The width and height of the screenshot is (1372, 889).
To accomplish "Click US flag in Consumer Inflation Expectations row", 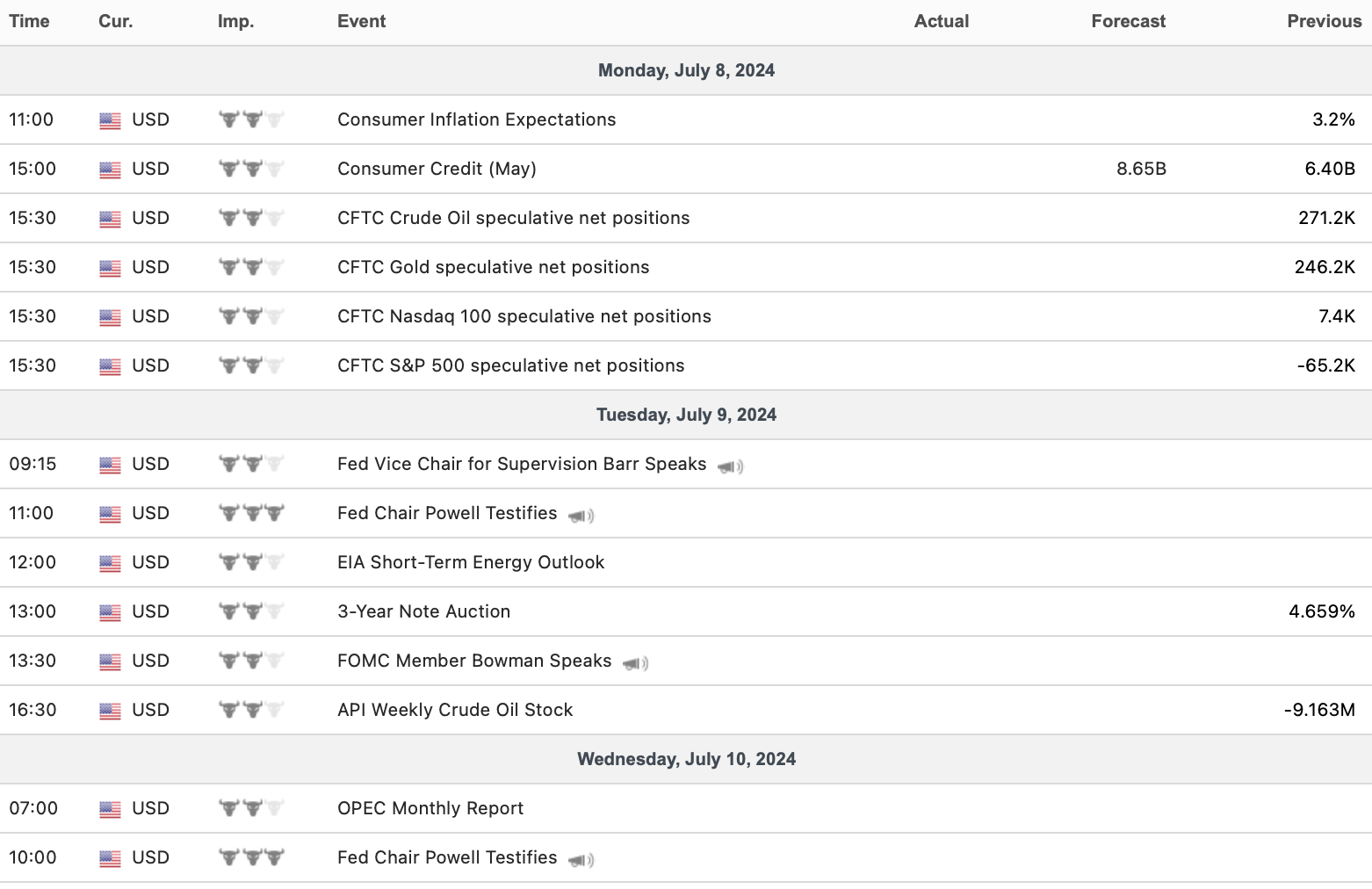I will (110, 120).
